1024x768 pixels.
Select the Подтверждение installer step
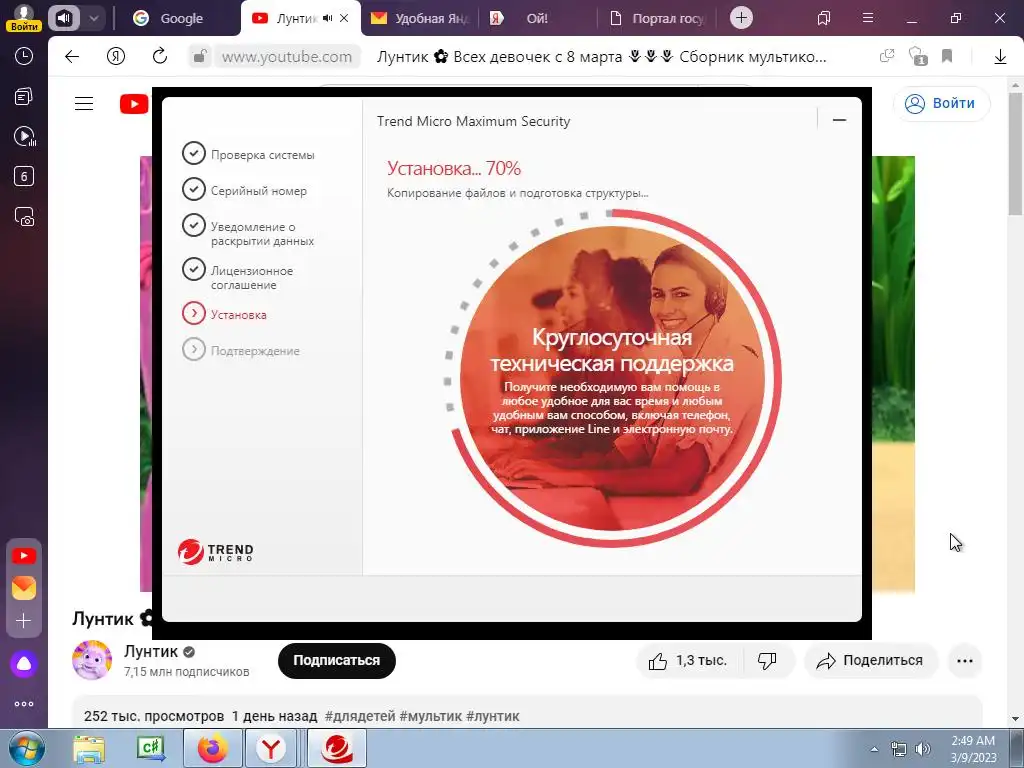pyautogui.click(x=241, y=350)
